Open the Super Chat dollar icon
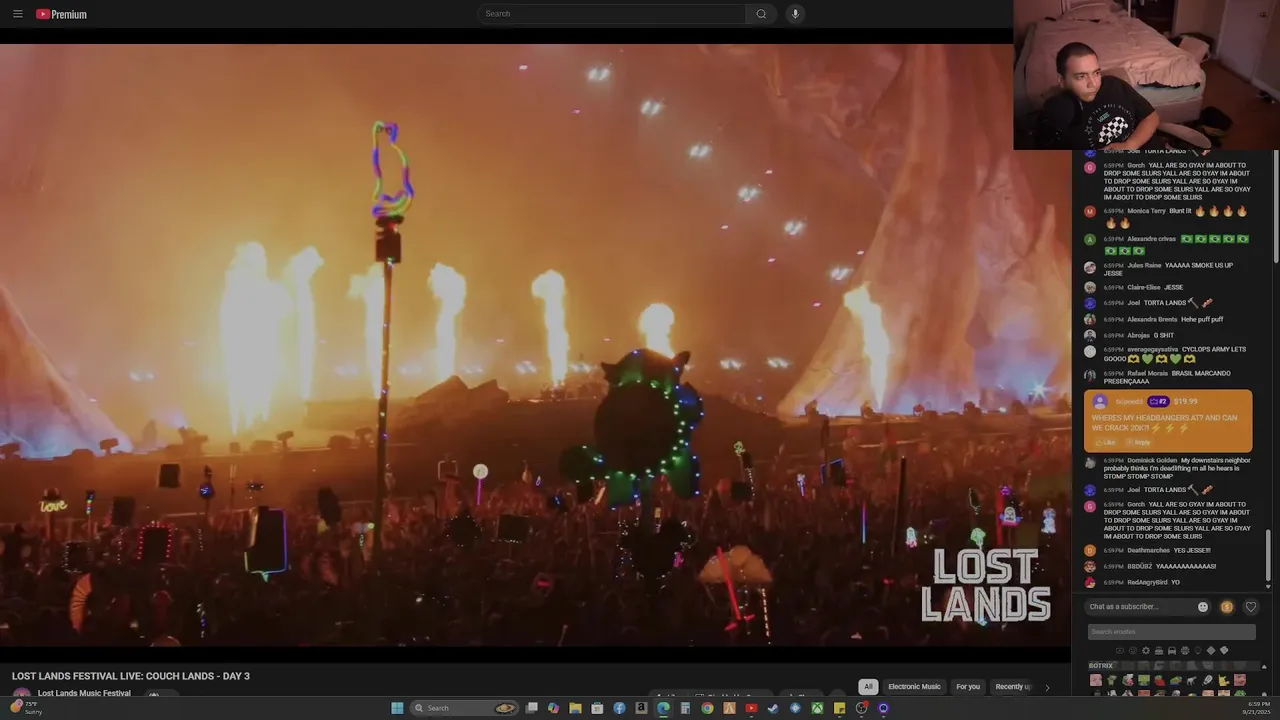 coord(1227,607)
